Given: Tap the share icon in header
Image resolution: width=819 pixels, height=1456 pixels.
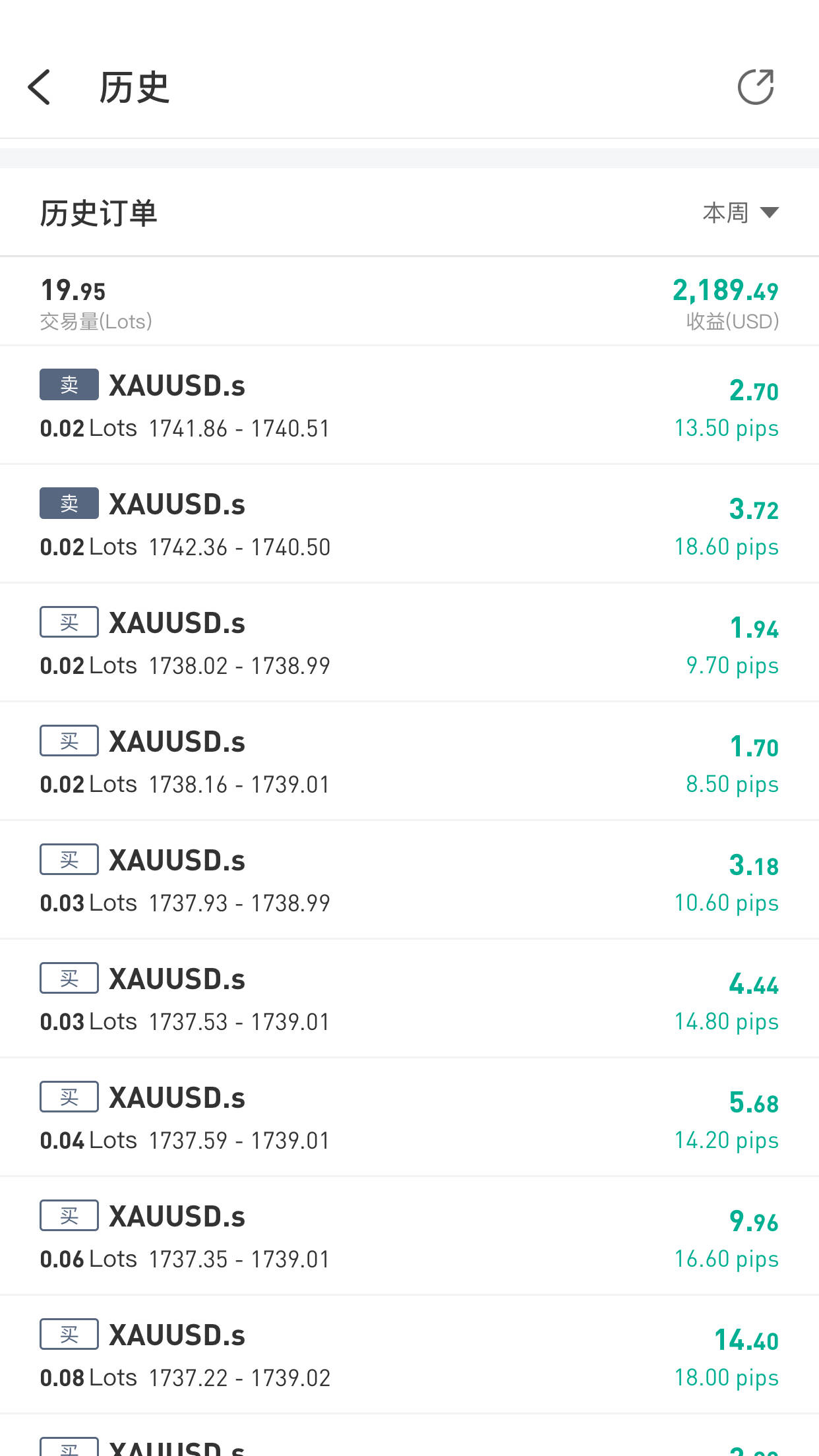Looking at the screenshot, I should [755, 87].
